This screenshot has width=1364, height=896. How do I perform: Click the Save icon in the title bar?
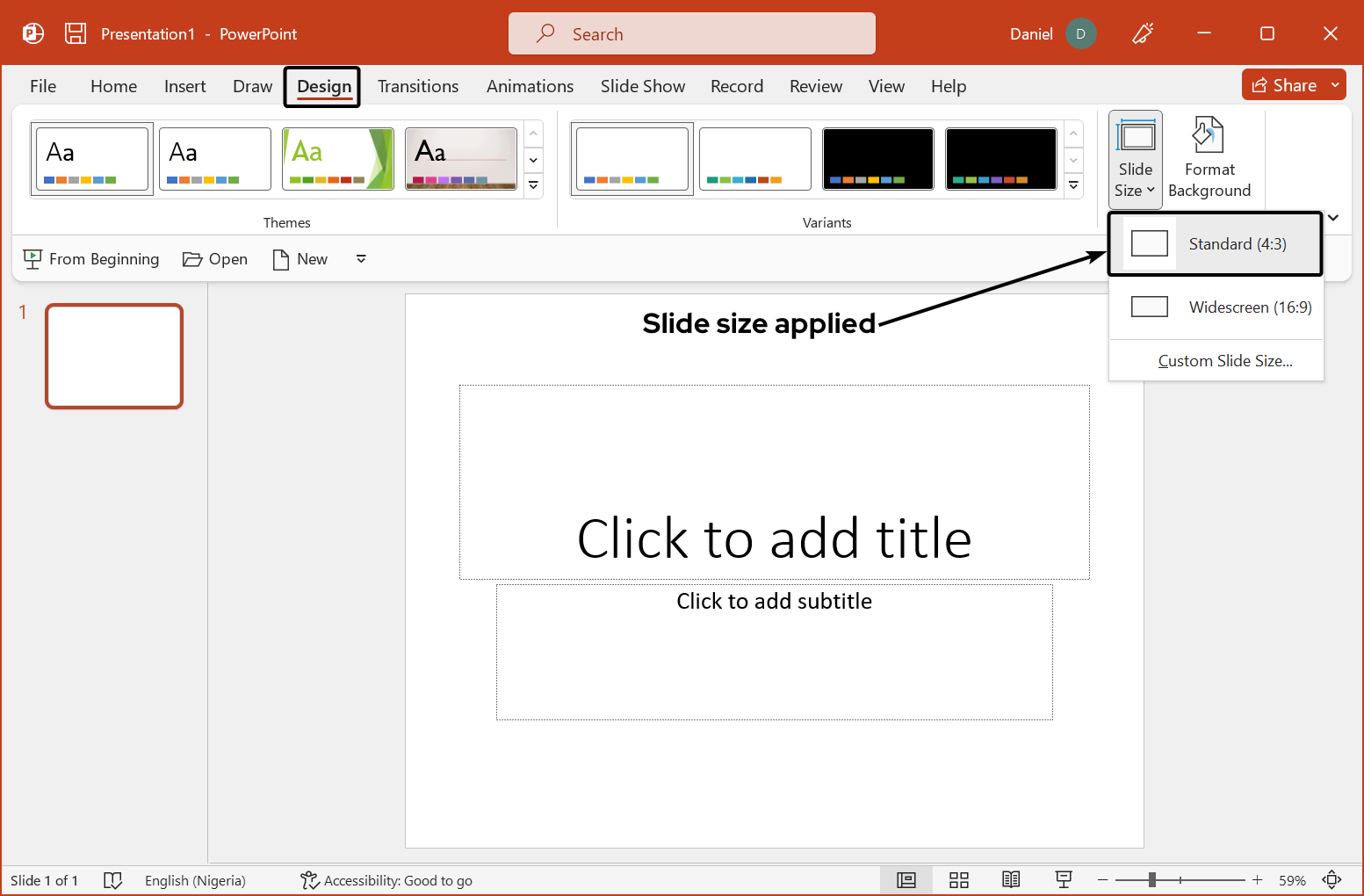coord(75,33)
